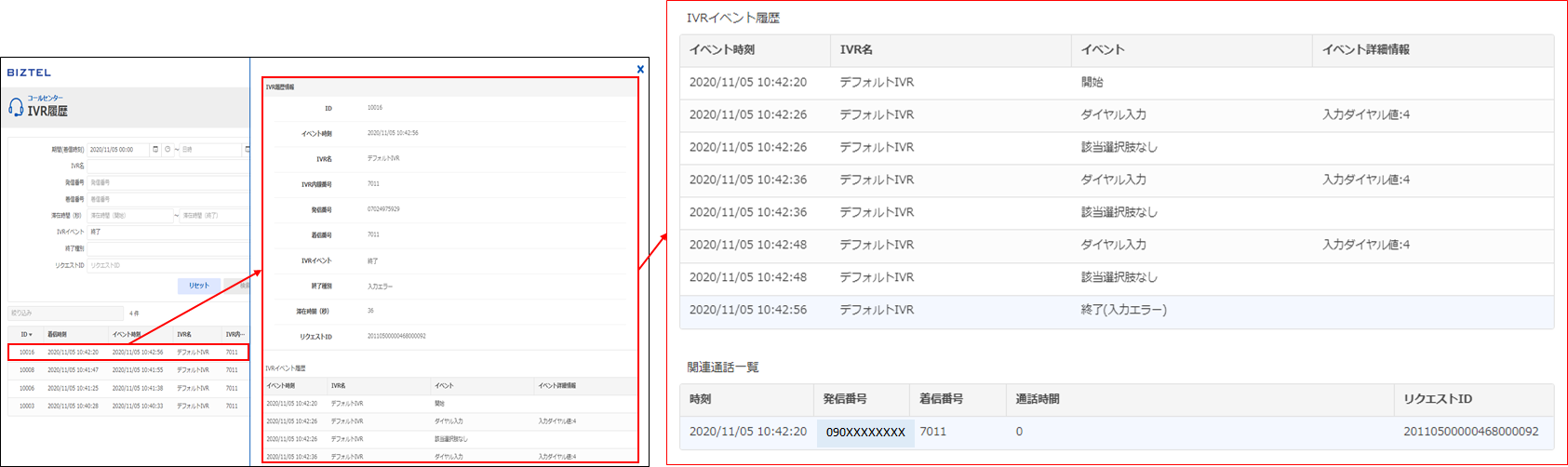
Task: Open the IVRイベント filter field
Action: coord(168,232)
